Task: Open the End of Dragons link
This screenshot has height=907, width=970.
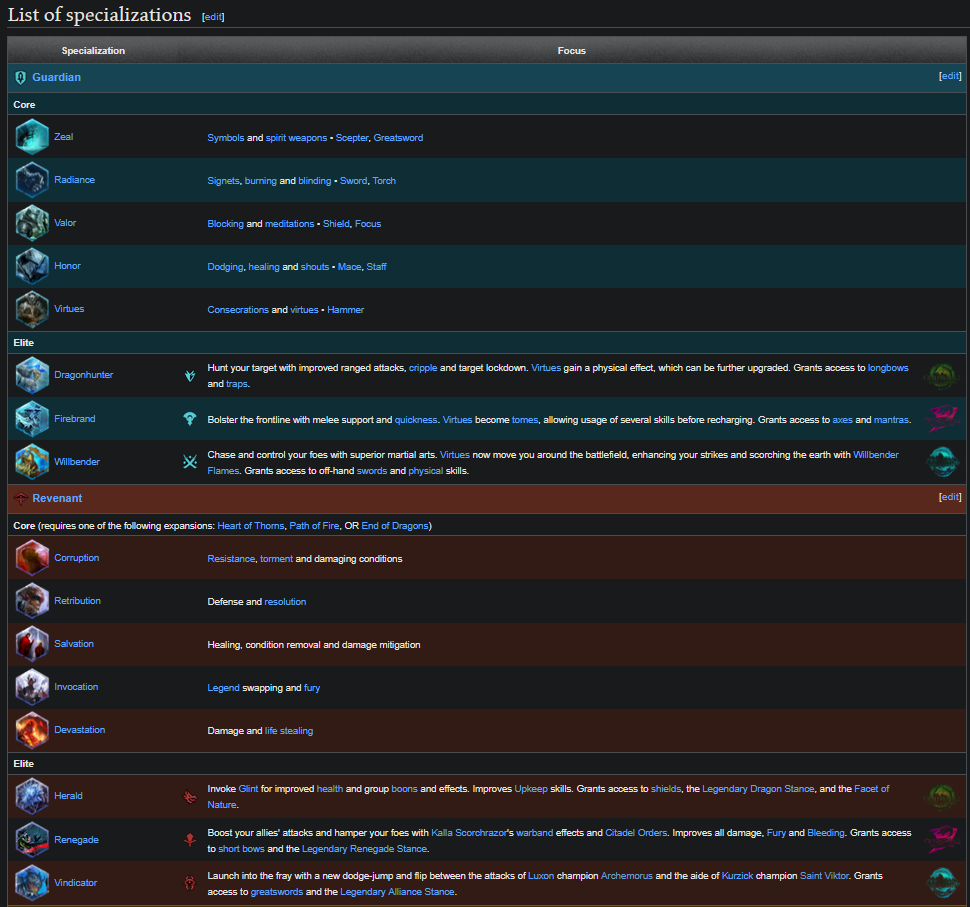Action: pyautogui.click(x=395, y=526)
